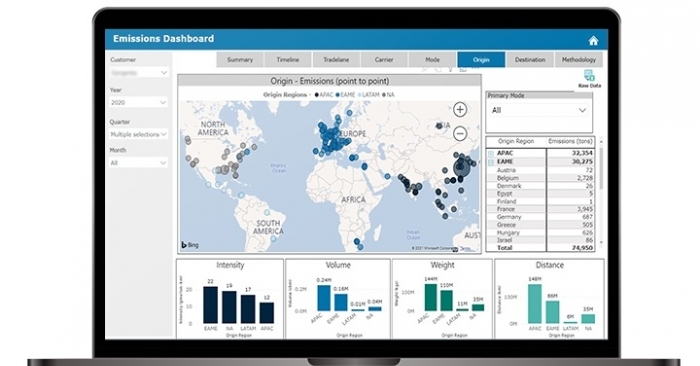This screenshot has height=366, width=700.
Task: Select the Origin tab
Action: pyautogui.click(x=481, y=59)
